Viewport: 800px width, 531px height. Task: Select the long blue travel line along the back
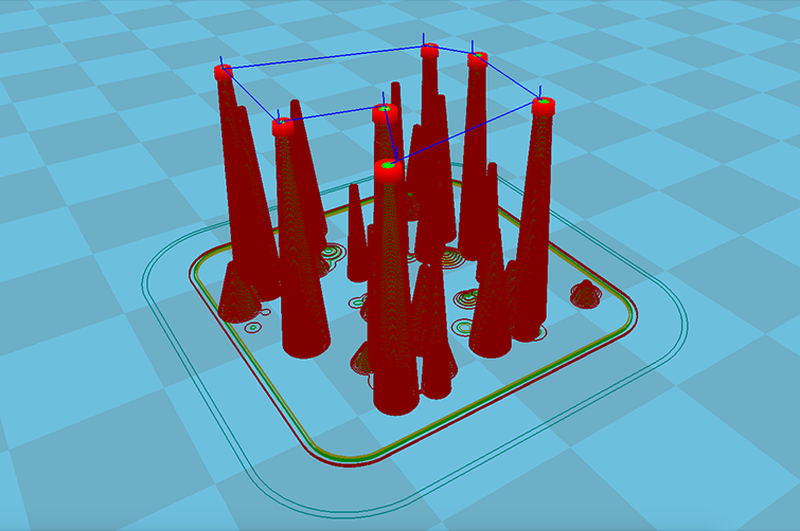click(x=325, y=58)
